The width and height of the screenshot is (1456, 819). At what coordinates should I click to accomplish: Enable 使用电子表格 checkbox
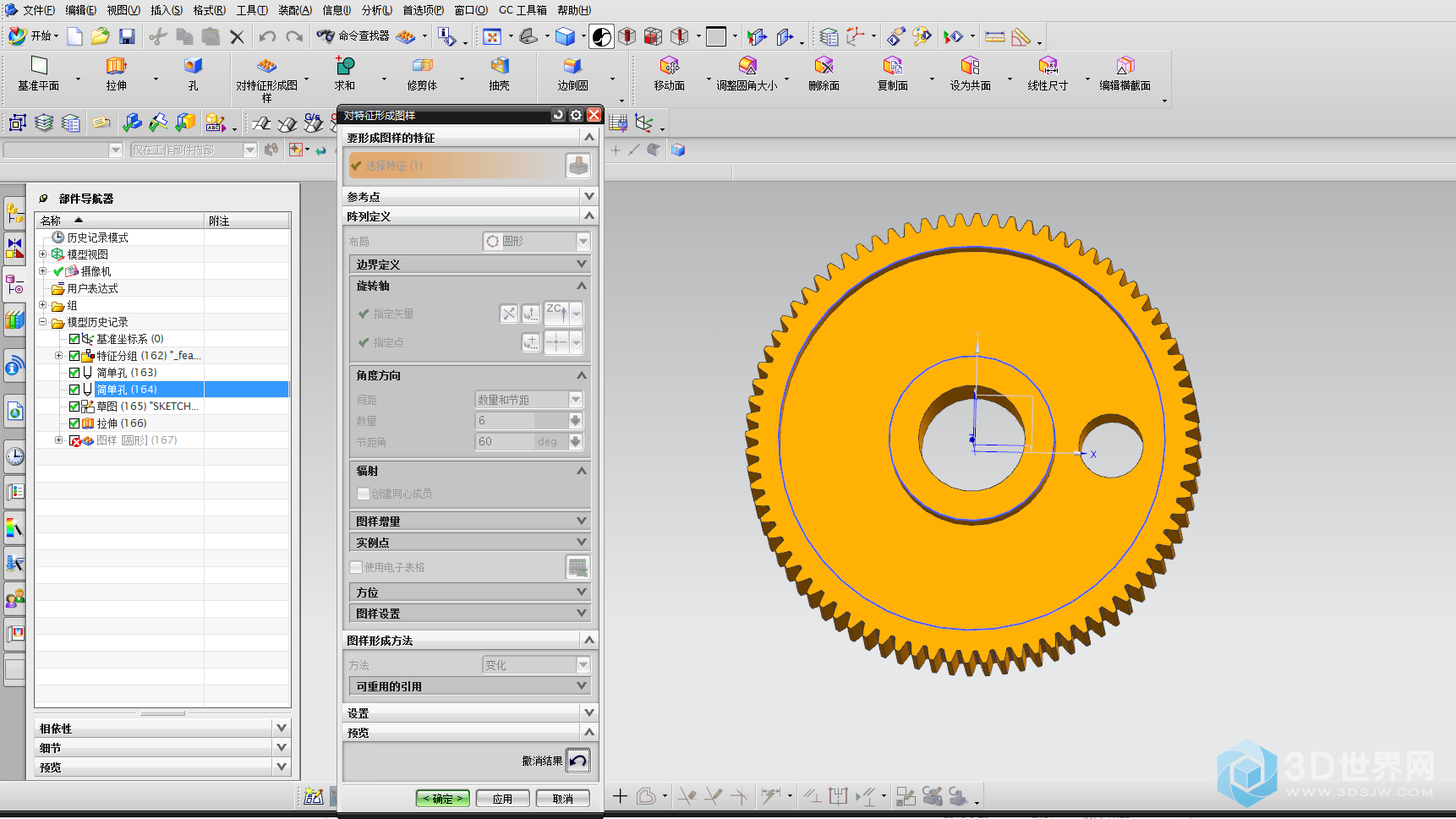coord(356,567)
